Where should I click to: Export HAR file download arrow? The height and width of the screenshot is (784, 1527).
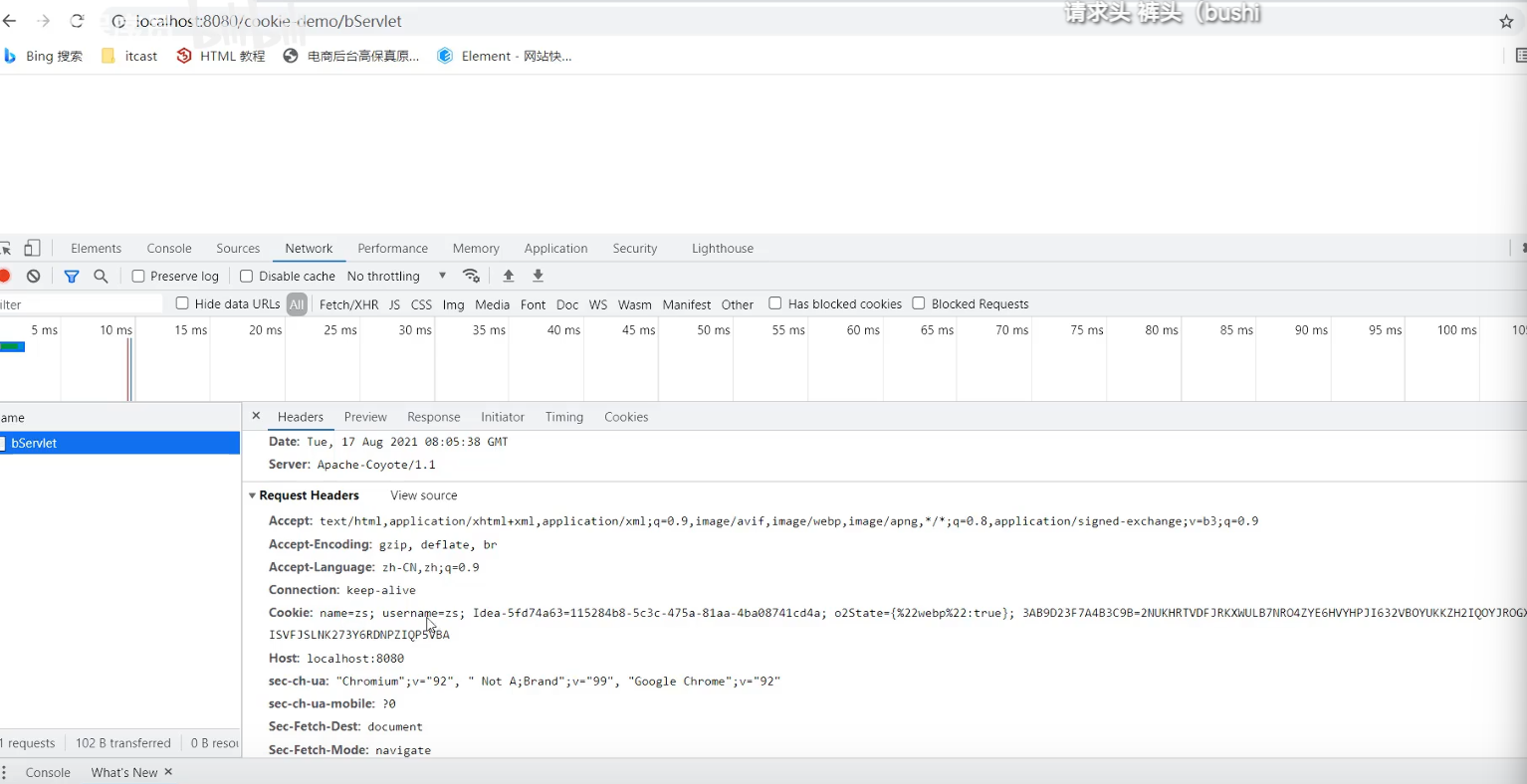539,276
